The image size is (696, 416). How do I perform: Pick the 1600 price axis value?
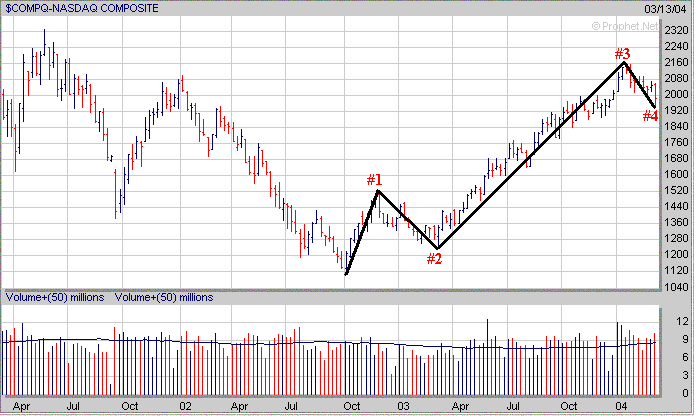point(676,174)
